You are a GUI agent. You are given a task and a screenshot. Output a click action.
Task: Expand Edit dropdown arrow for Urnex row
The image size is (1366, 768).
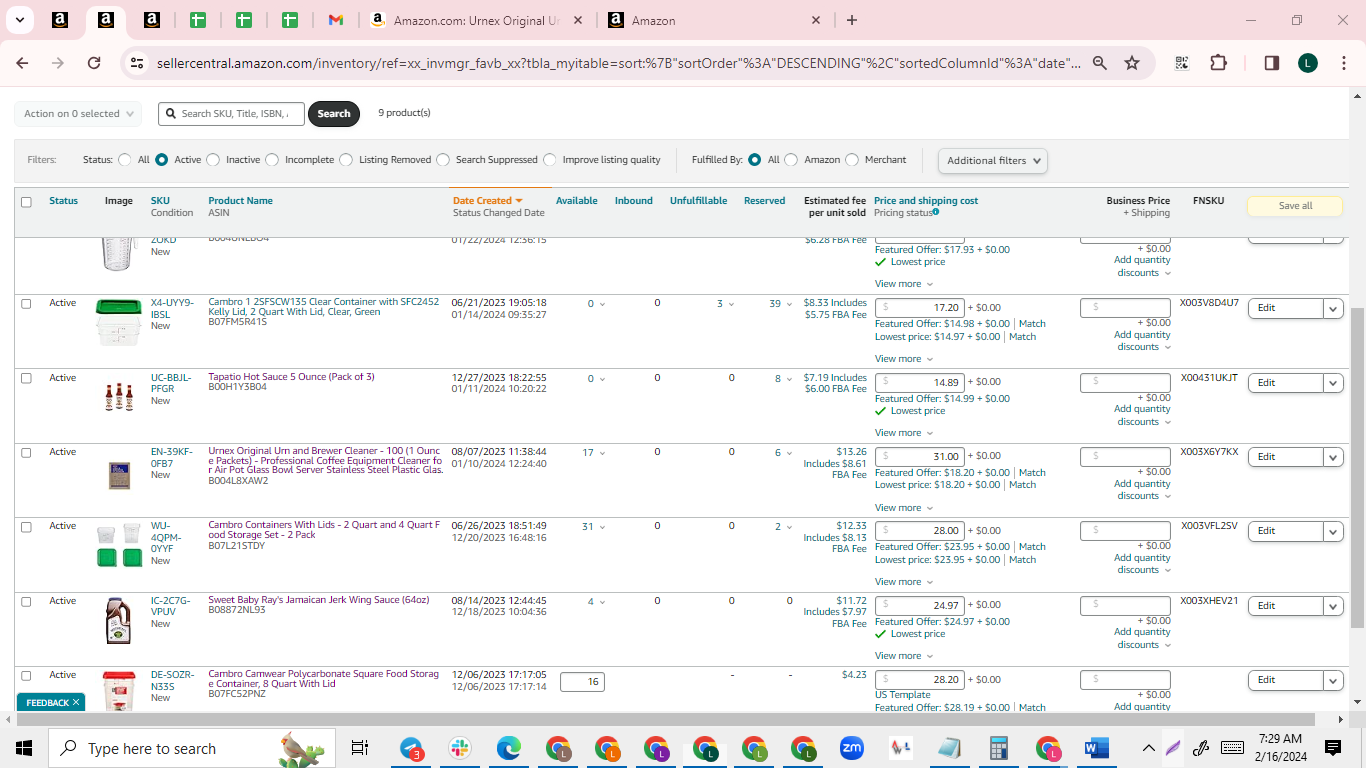coord(1333,457)
